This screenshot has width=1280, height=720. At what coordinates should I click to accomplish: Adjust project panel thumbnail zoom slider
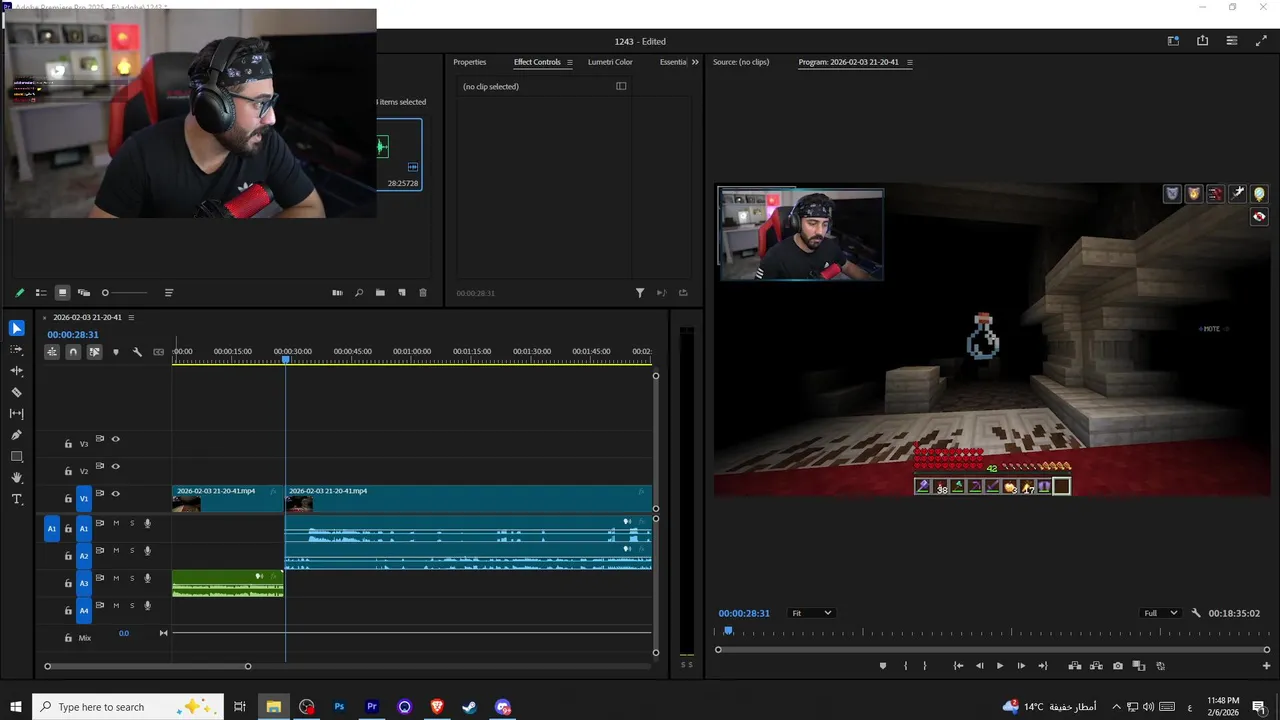coord(105,293)
